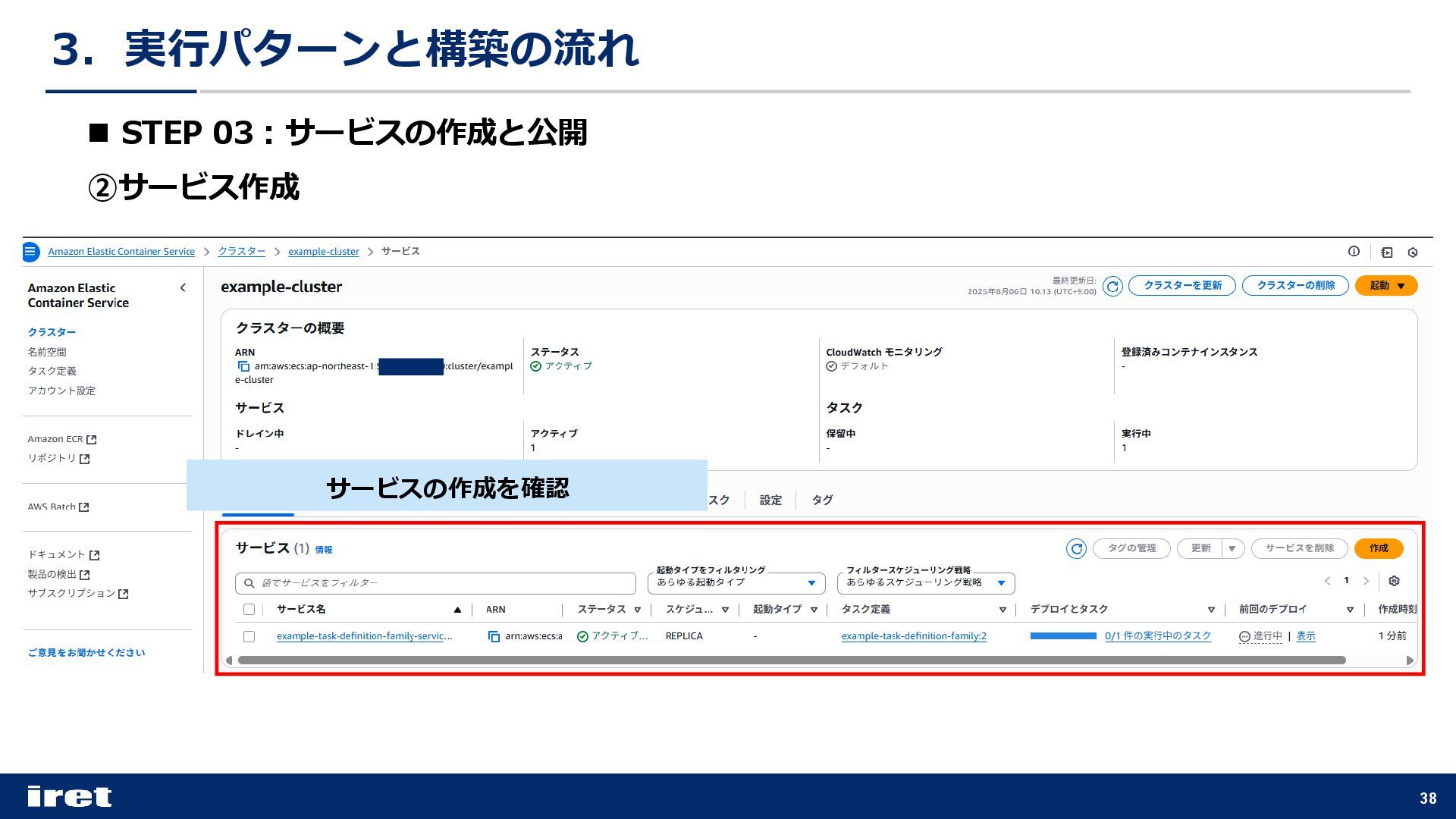Screen dimensions: 1456x819
Task: Click the 表示 deployment link
Action: pyautogui.click(x=1306, y=636)
